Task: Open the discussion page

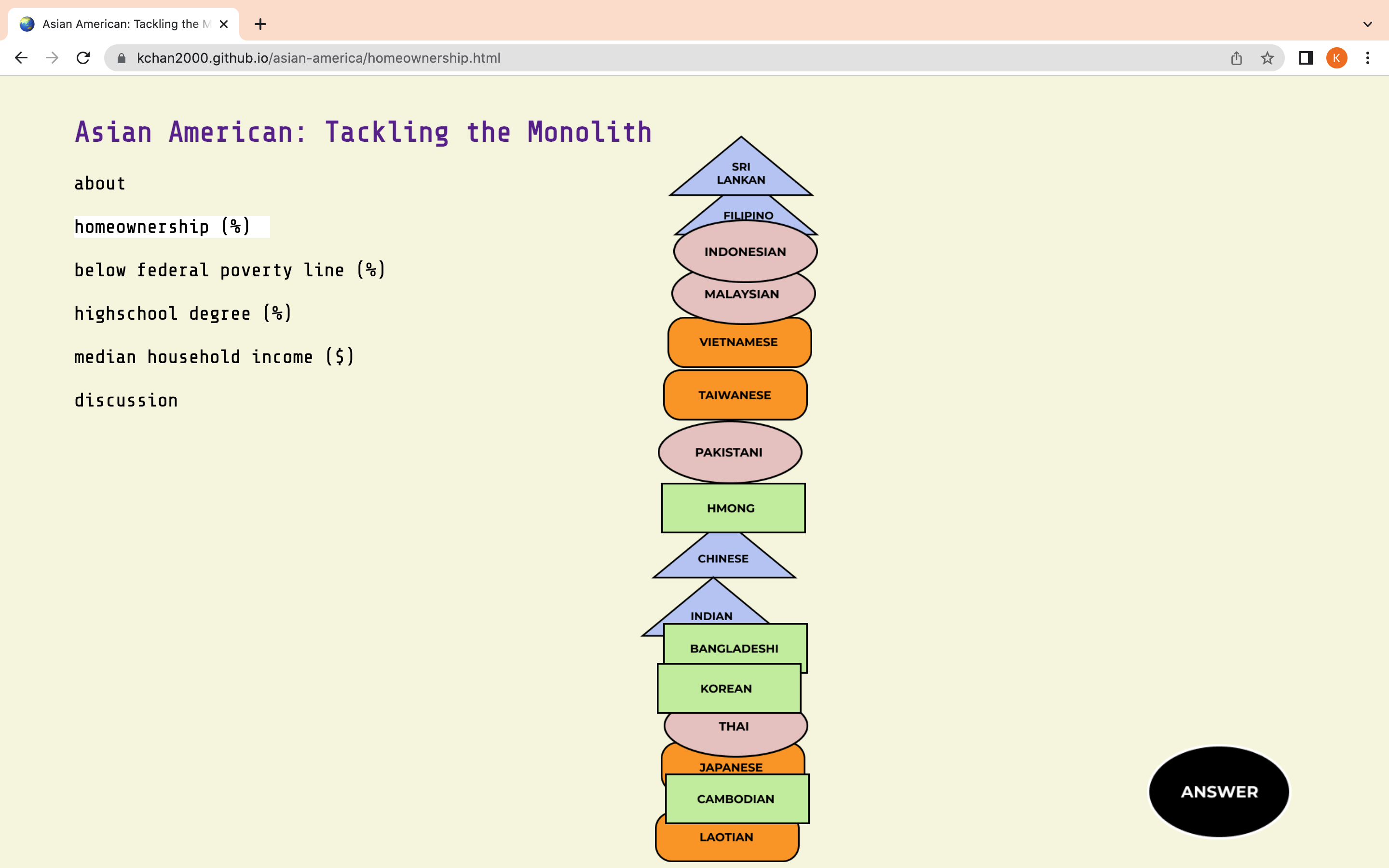Action: 126,401
